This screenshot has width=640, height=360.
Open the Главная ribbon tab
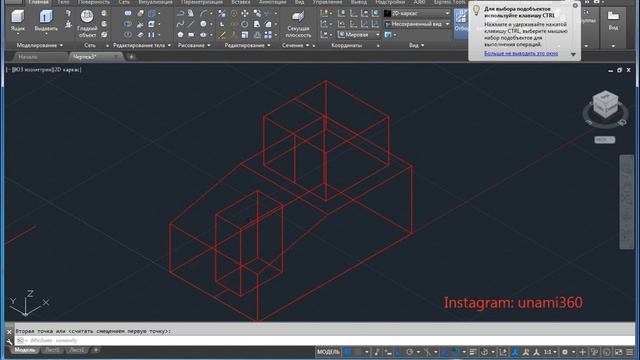39,2
